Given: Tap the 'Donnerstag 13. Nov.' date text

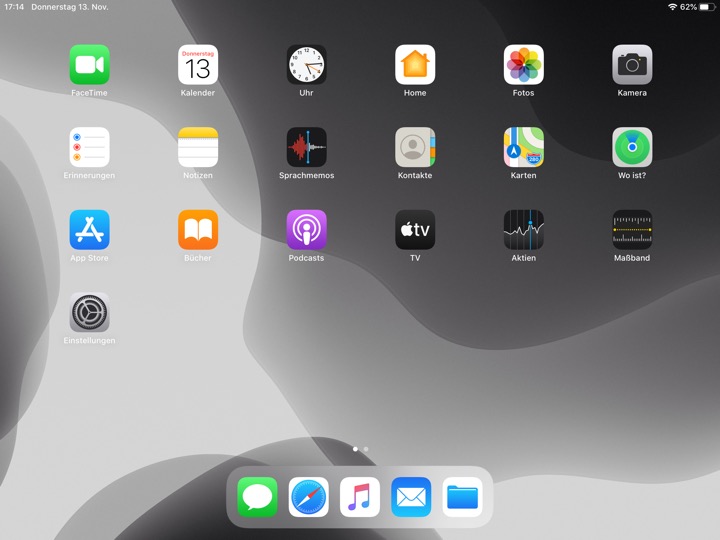Looking at the screenshot, I should (x=70, y=7).
